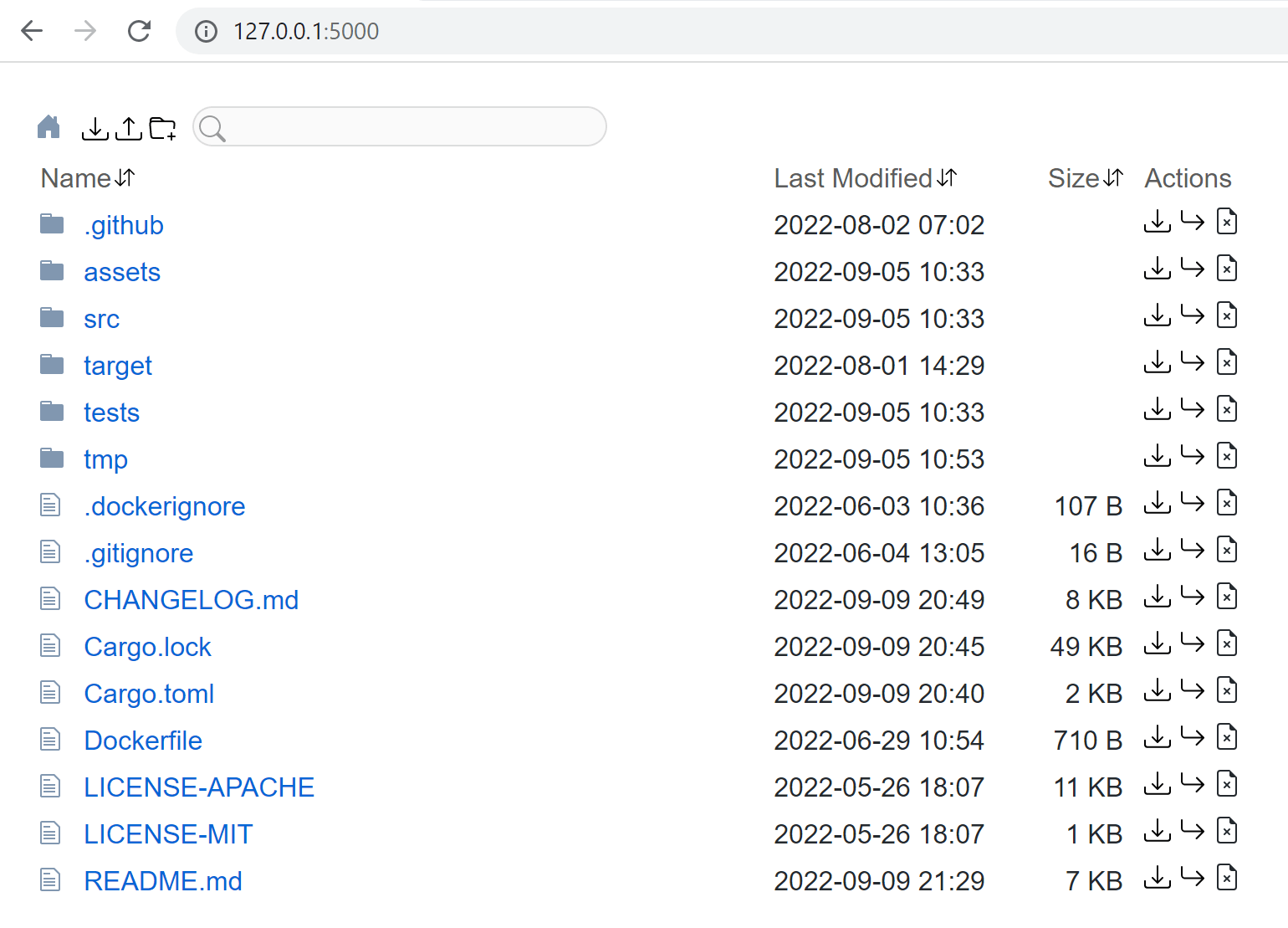Move the CHANGELOG.md file
The height and width of the screenshot is (928, 1288).
coord(1192,597)
